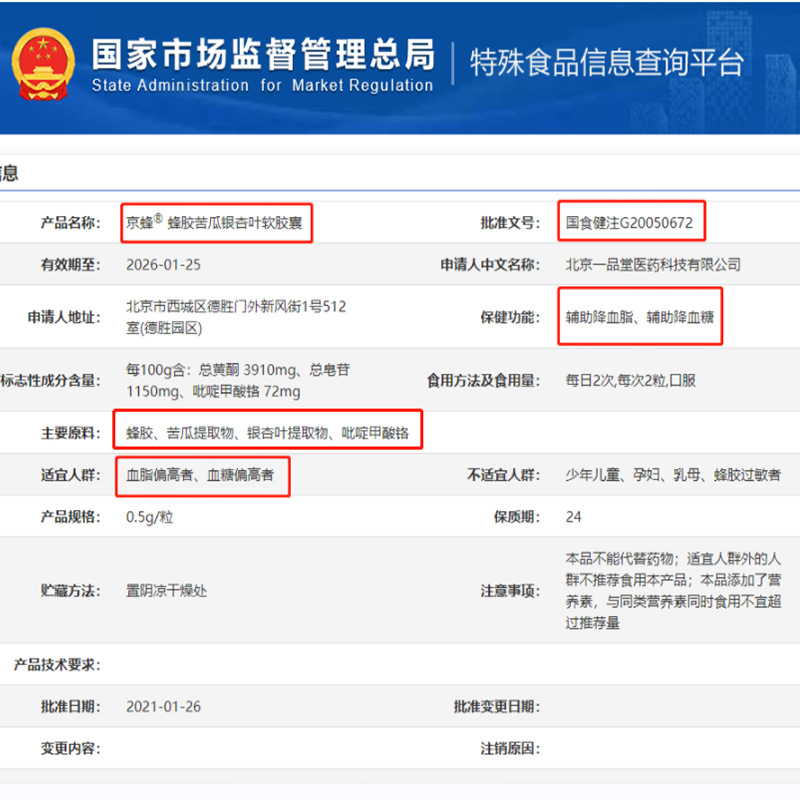Click applicant name 北京一品堂医药科技有限公司
Screen dimensions: 800x800
653,264
